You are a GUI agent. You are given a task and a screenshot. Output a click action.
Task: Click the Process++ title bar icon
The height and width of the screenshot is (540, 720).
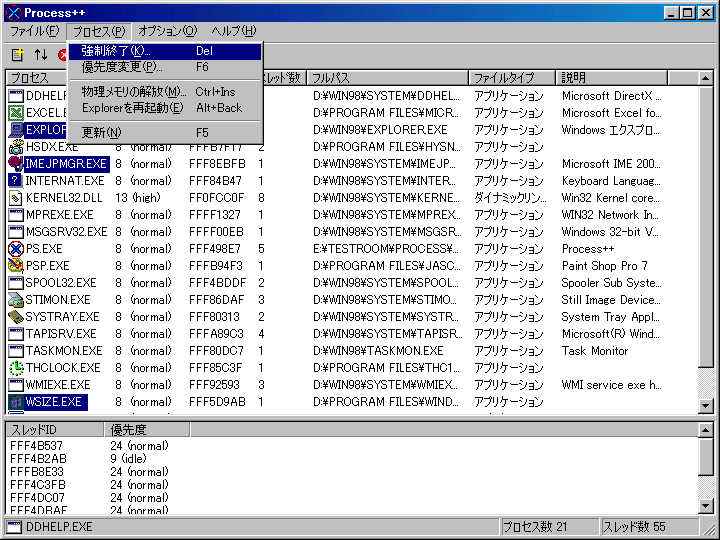point(14,12)
